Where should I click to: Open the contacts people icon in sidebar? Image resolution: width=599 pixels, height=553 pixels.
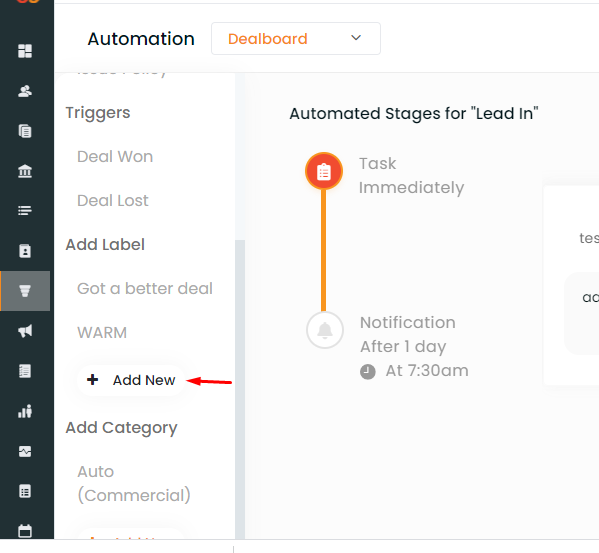pyautogui.click(x=25, y=91)
